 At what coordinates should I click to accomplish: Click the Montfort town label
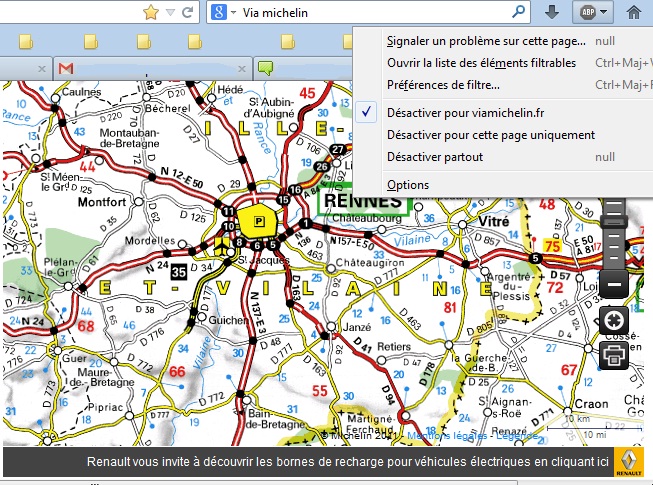(102, 202)
